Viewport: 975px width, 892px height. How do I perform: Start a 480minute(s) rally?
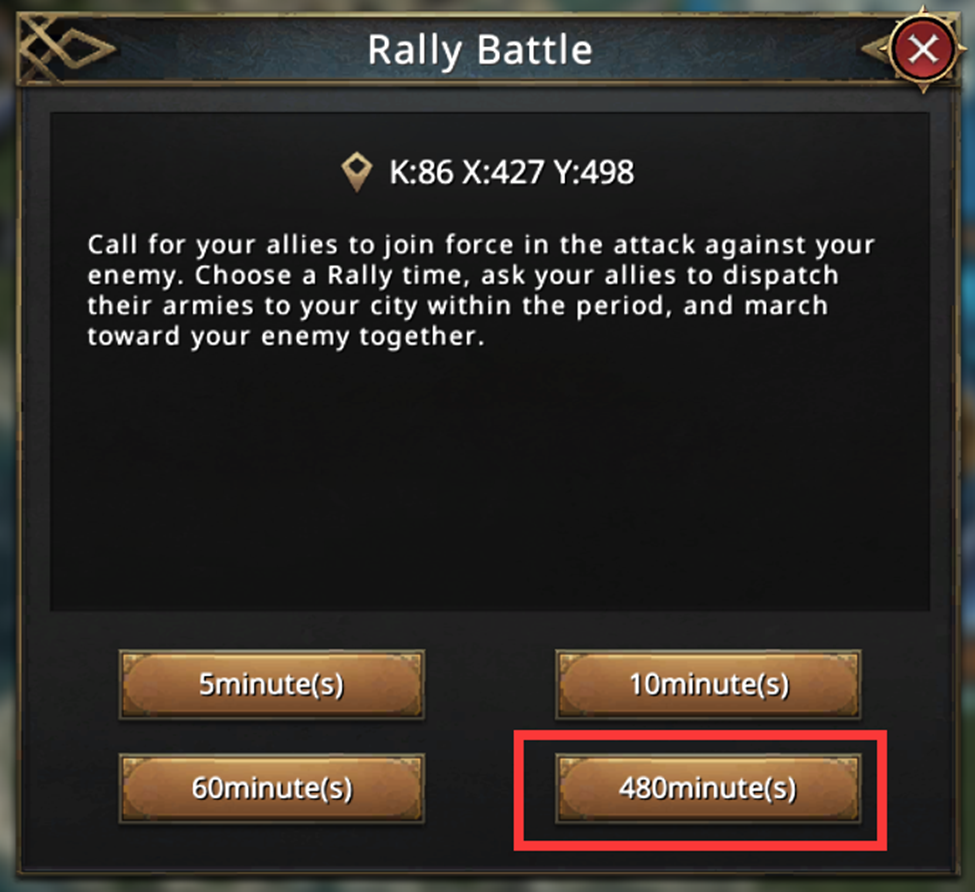[708, 788]
